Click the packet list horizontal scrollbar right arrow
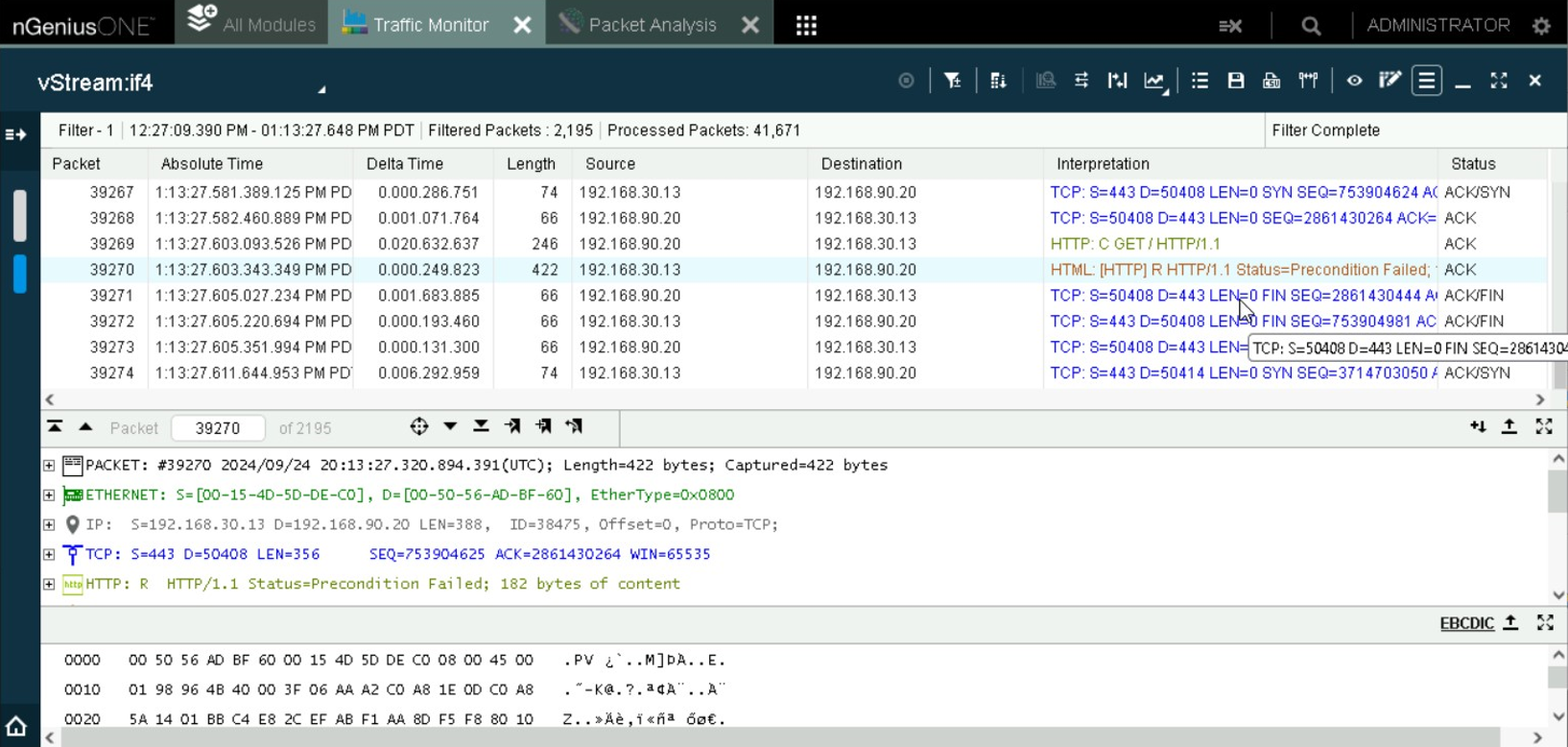 click(x=1540, y=399)
